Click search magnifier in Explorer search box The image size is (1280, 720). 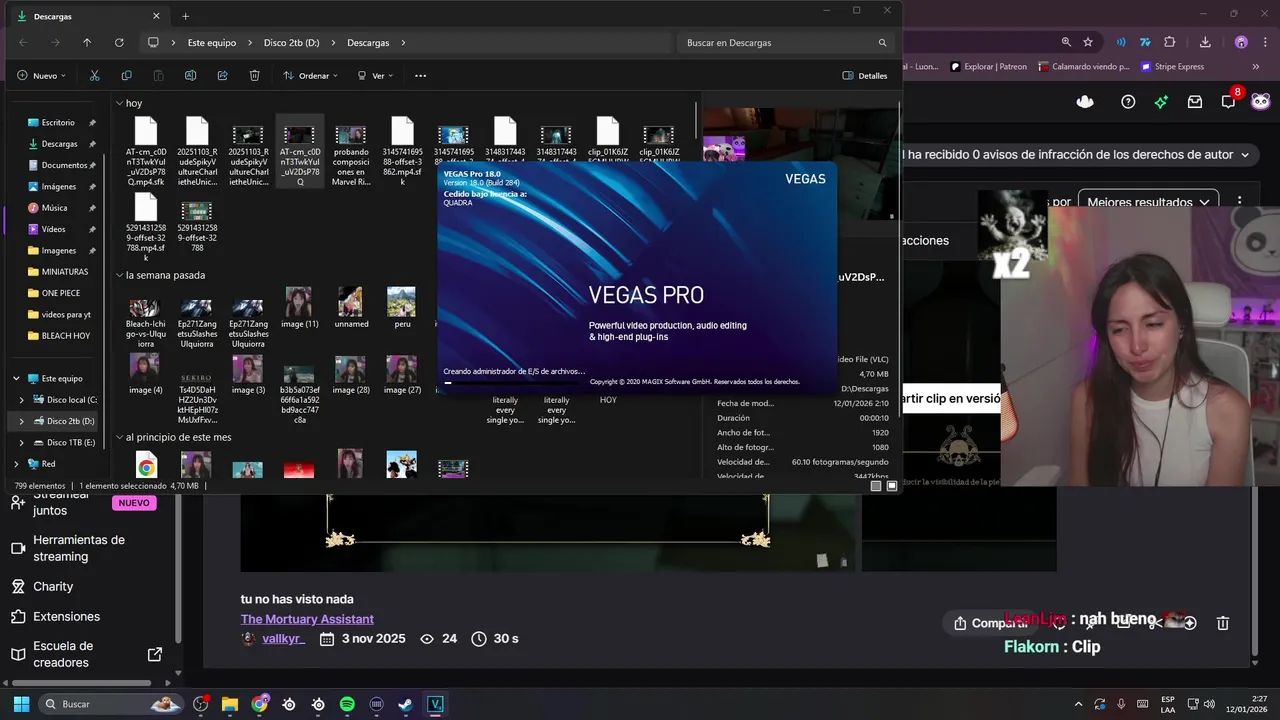pos(882,43)
